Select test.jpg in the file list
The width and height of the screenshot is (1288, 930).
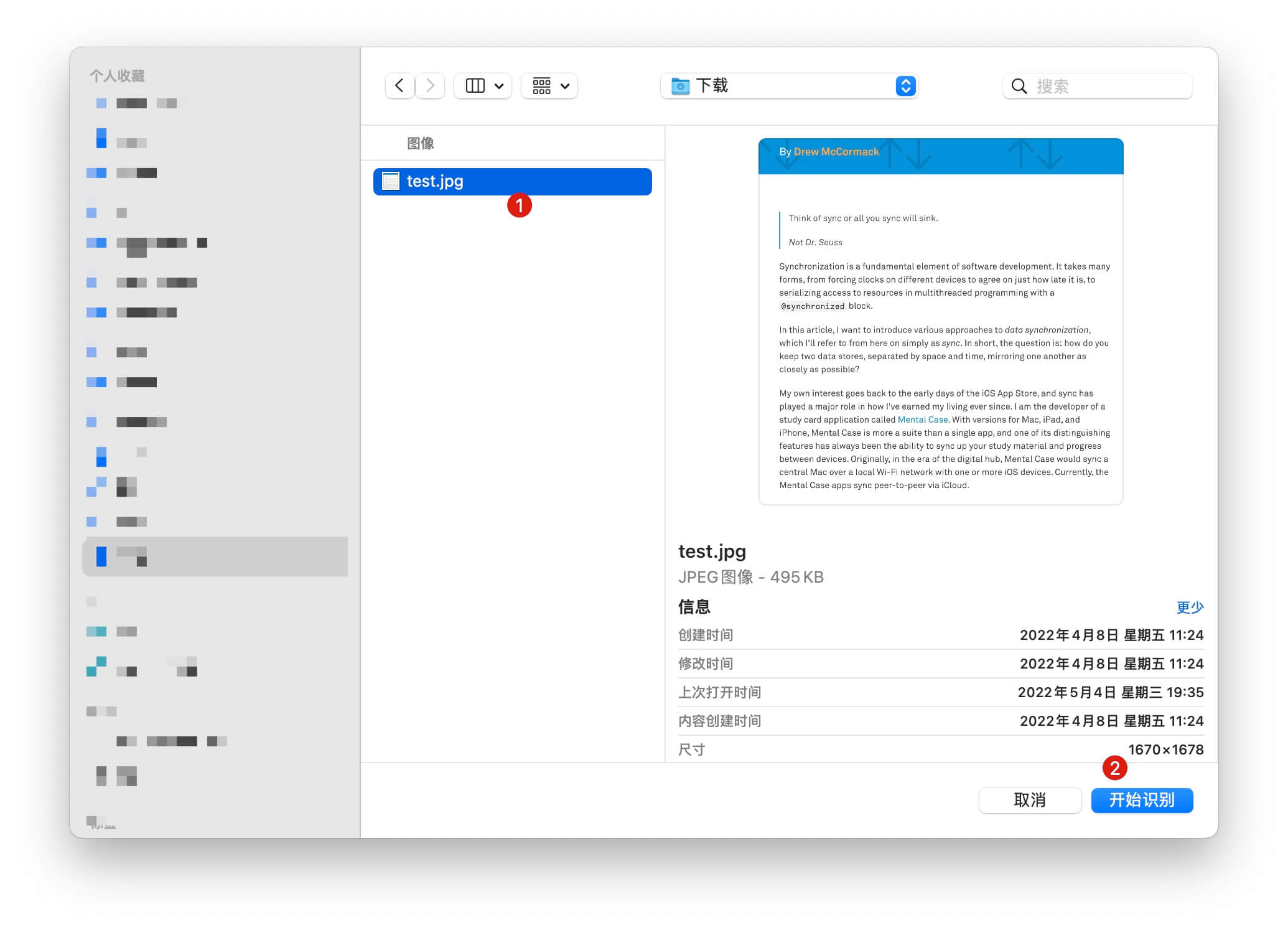coord(511,181)
